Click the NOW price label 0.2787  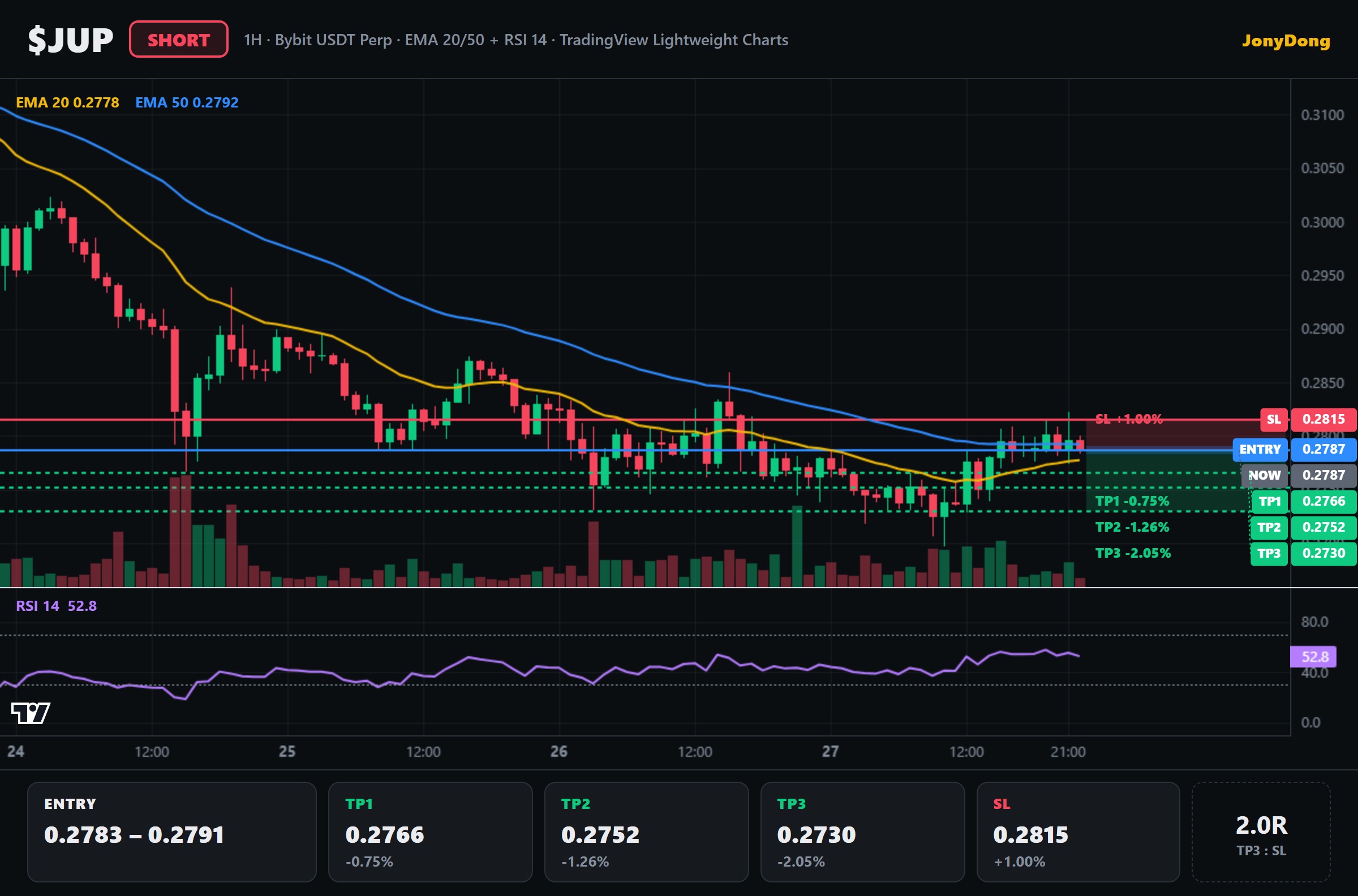coord(1323,475)
